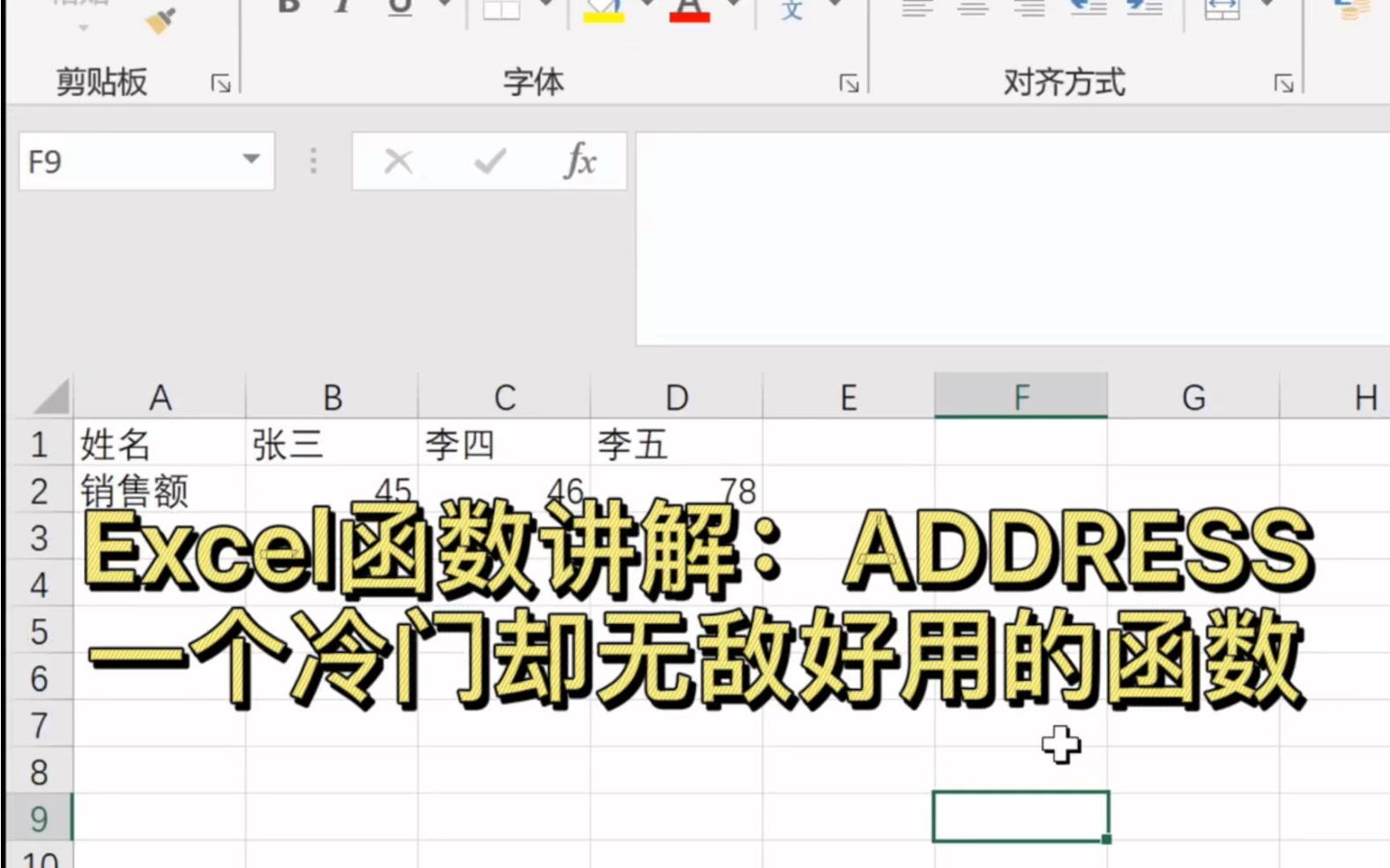
Task: Expand the Name Box dropdown
Action: (x=251, y=160)
